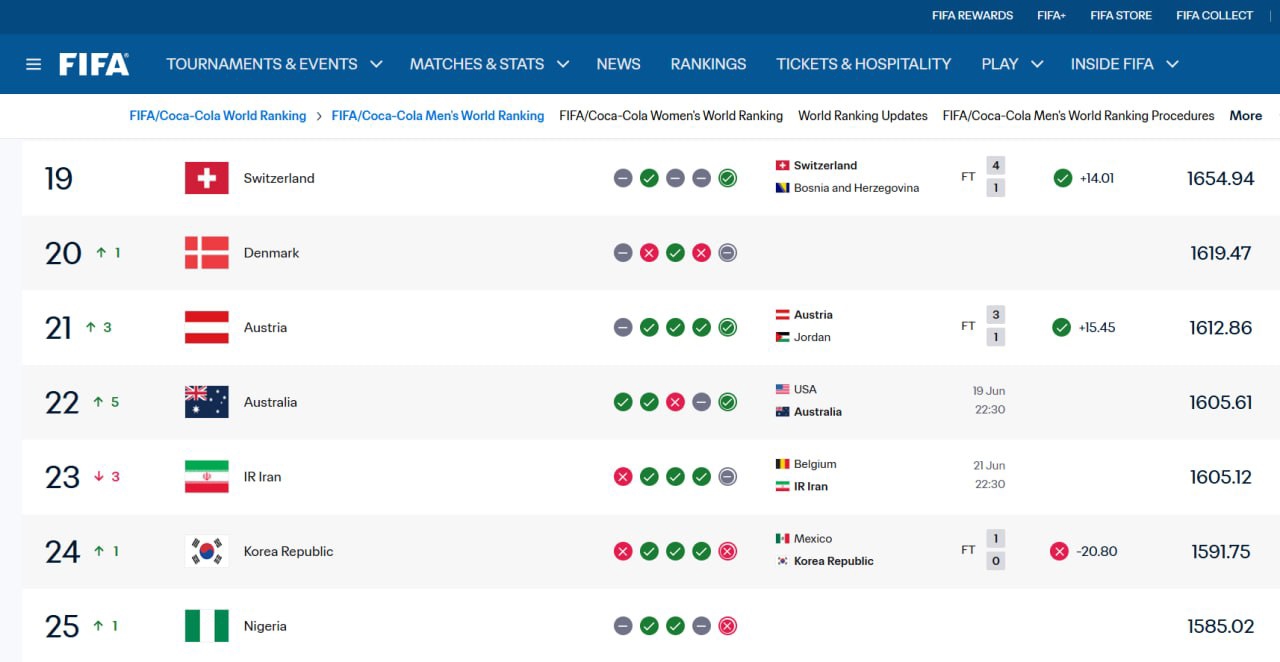Click Denmark's first red loss form icon
This screenshot has width=1280, height=662.
tap(649, 253)
